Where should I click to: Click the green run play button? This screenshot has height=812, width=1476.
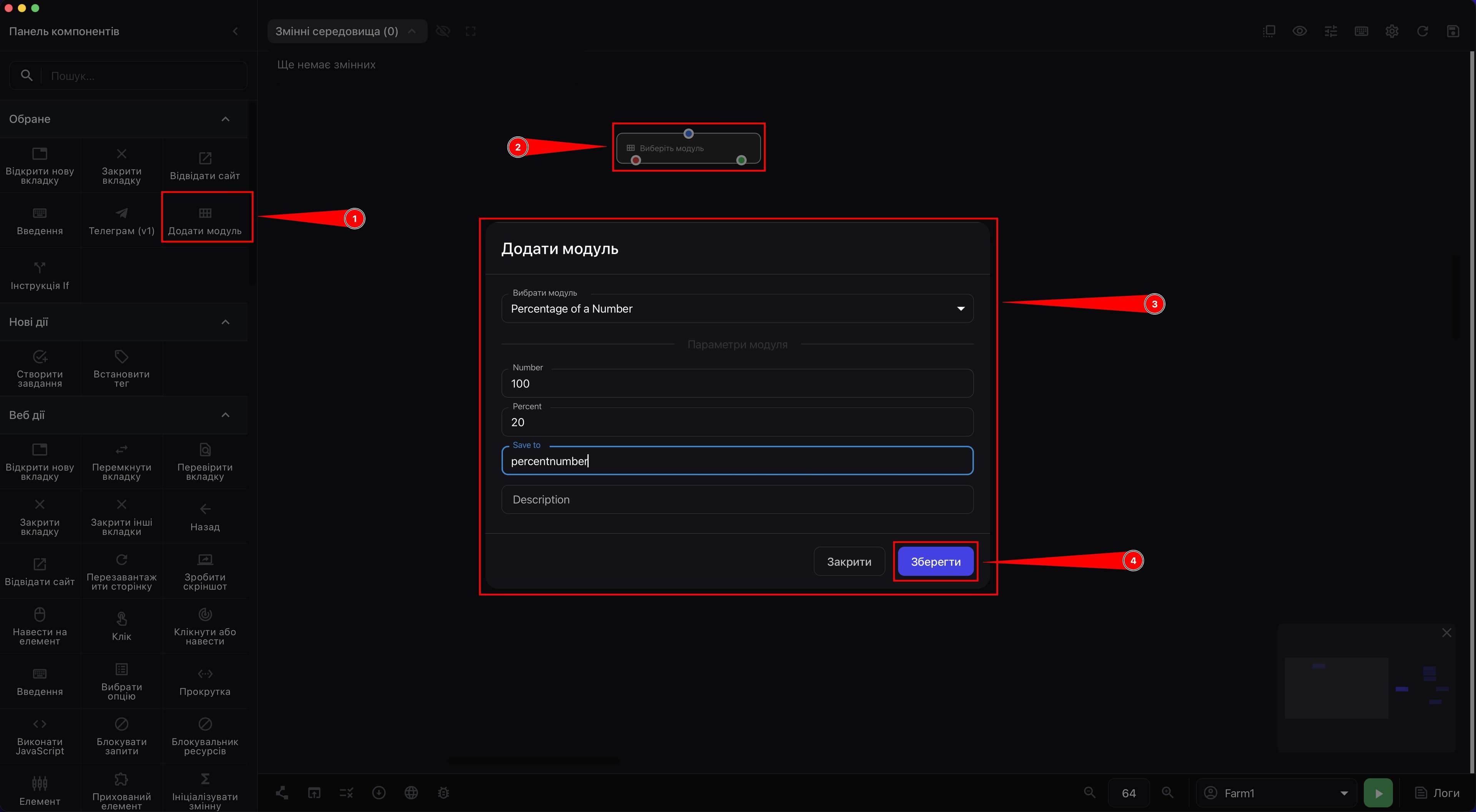click(1378, 792)
